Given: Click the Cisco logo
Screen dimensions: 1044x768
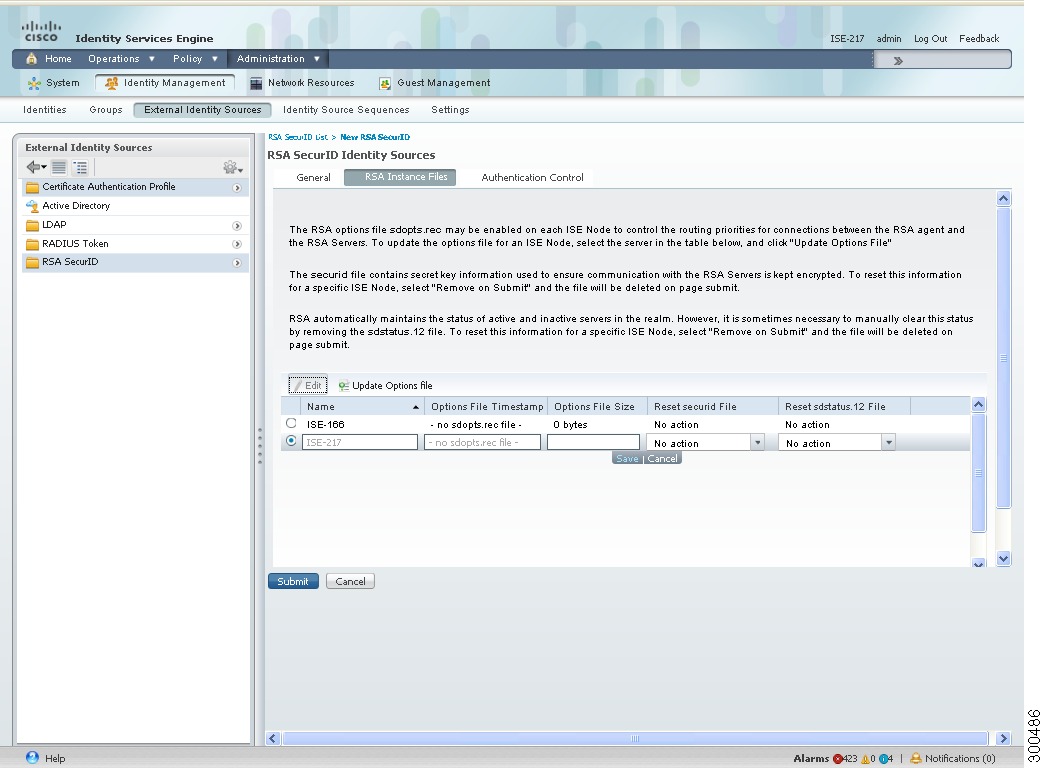Looking at the screenshot, I should point(41,32).
